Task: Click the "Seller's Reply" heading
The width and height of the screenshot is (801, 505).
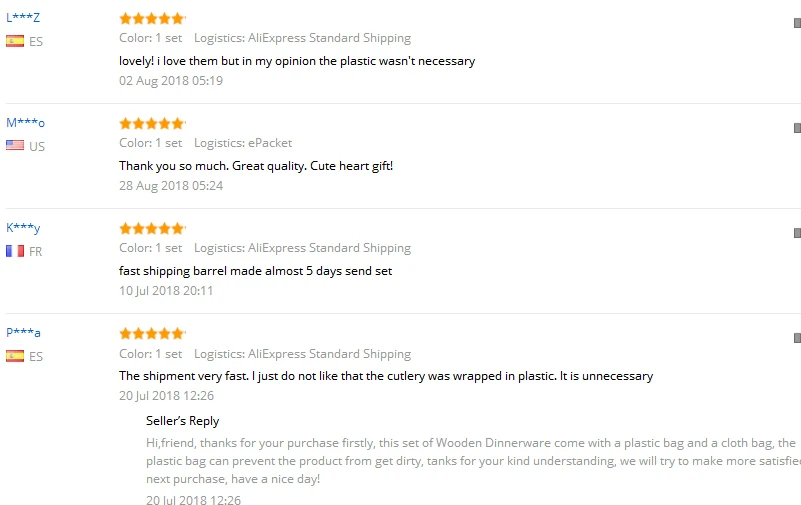Action: (x=182, y=421)
